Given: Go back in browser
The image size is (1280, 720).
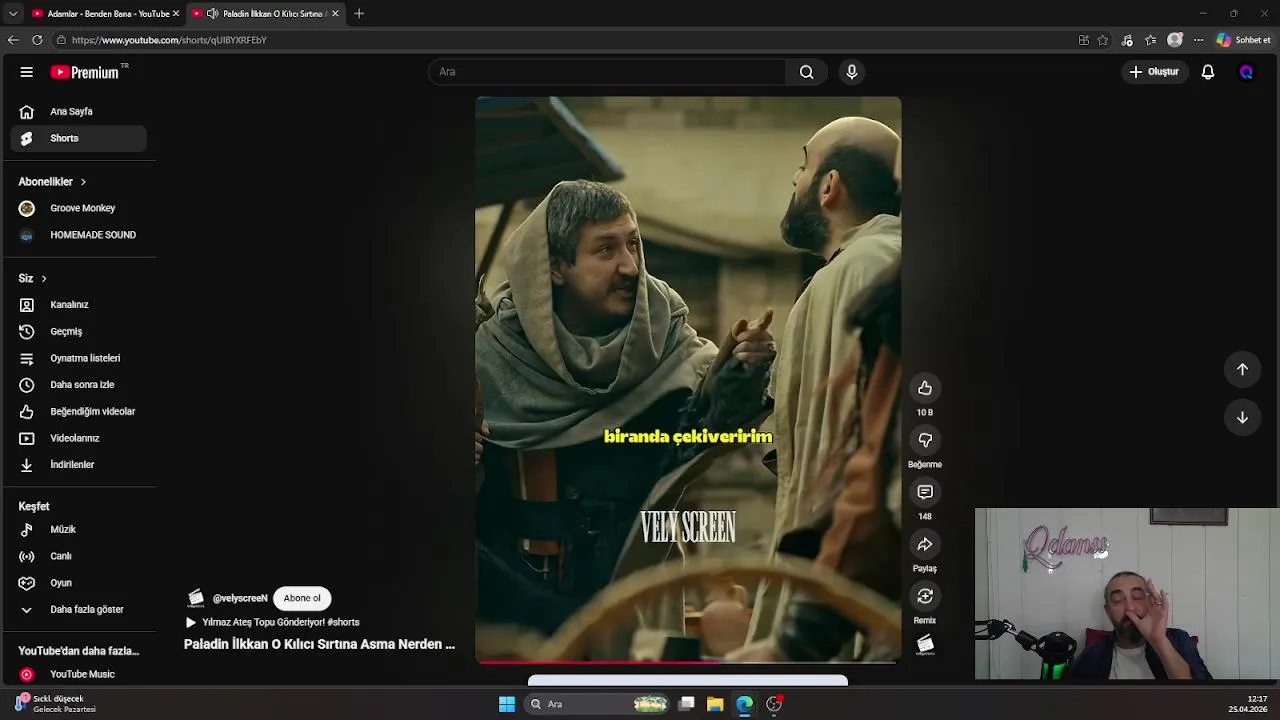Looking at the screenshot, I should click(13, 40).
